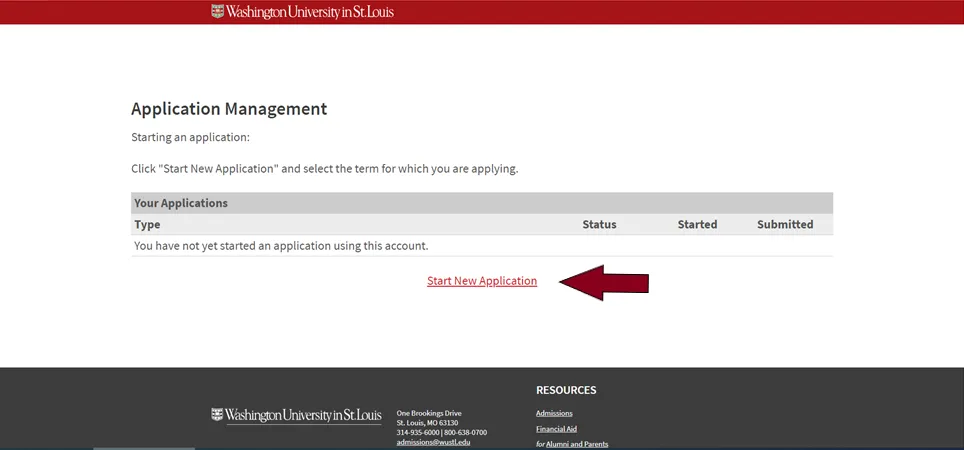Open the Start New Application link
The height and width of the screenshot is (450, 964).
[x=482, y=281]
